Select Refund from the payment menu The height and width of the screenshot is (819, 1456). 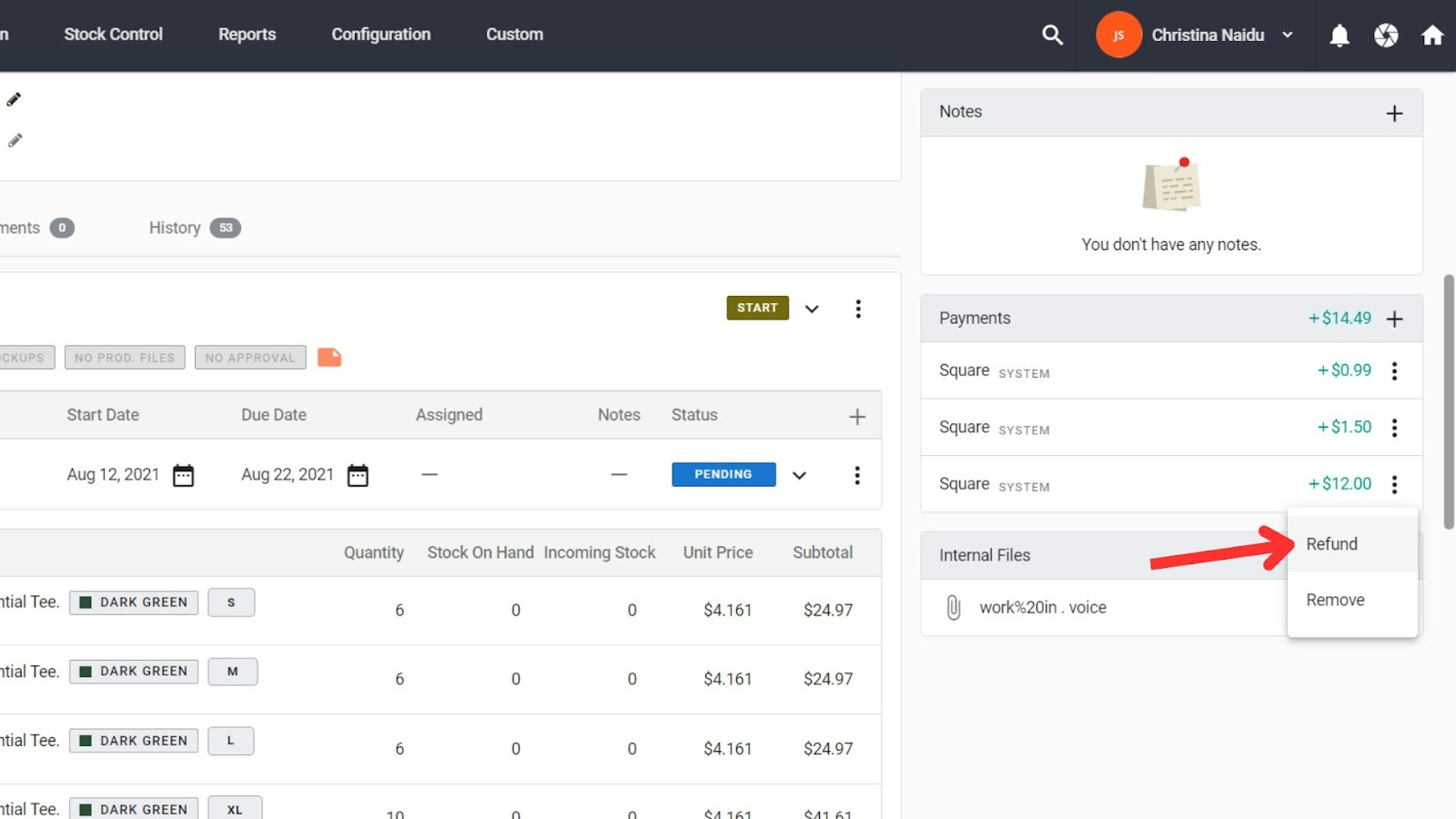click(1352, 544)
